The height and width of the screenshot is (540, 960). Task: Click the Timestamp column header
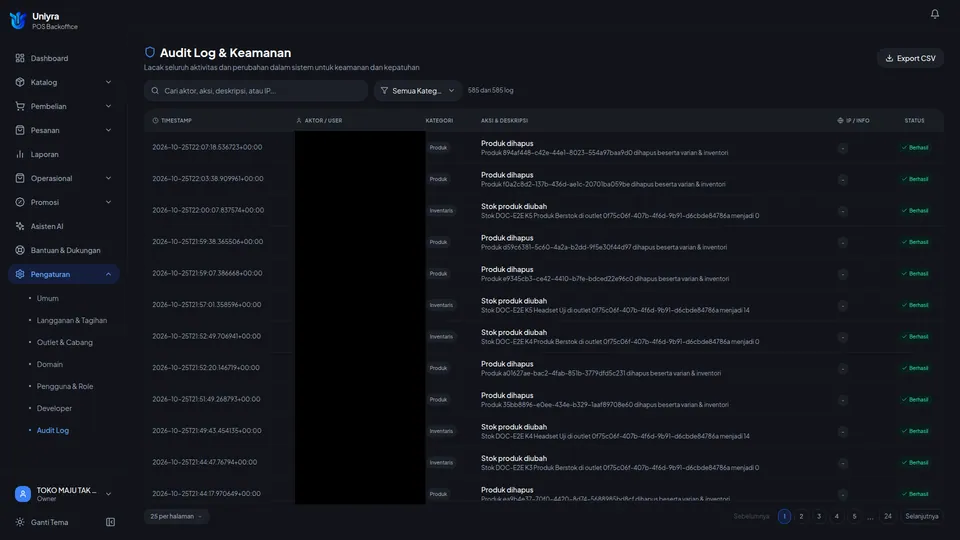point(172,121)
